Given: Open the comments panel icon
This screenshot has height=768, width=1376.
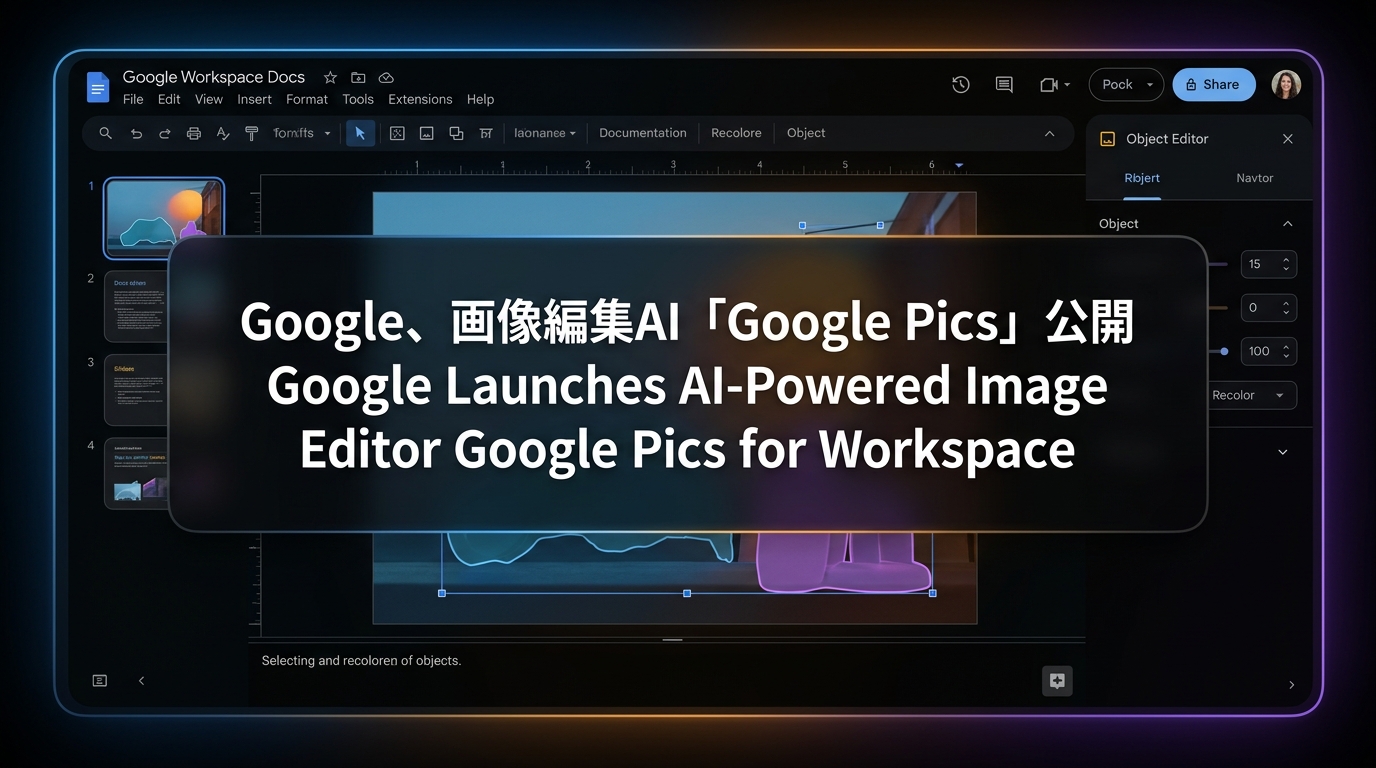Looking at the screenshot, I should 1004,85.
